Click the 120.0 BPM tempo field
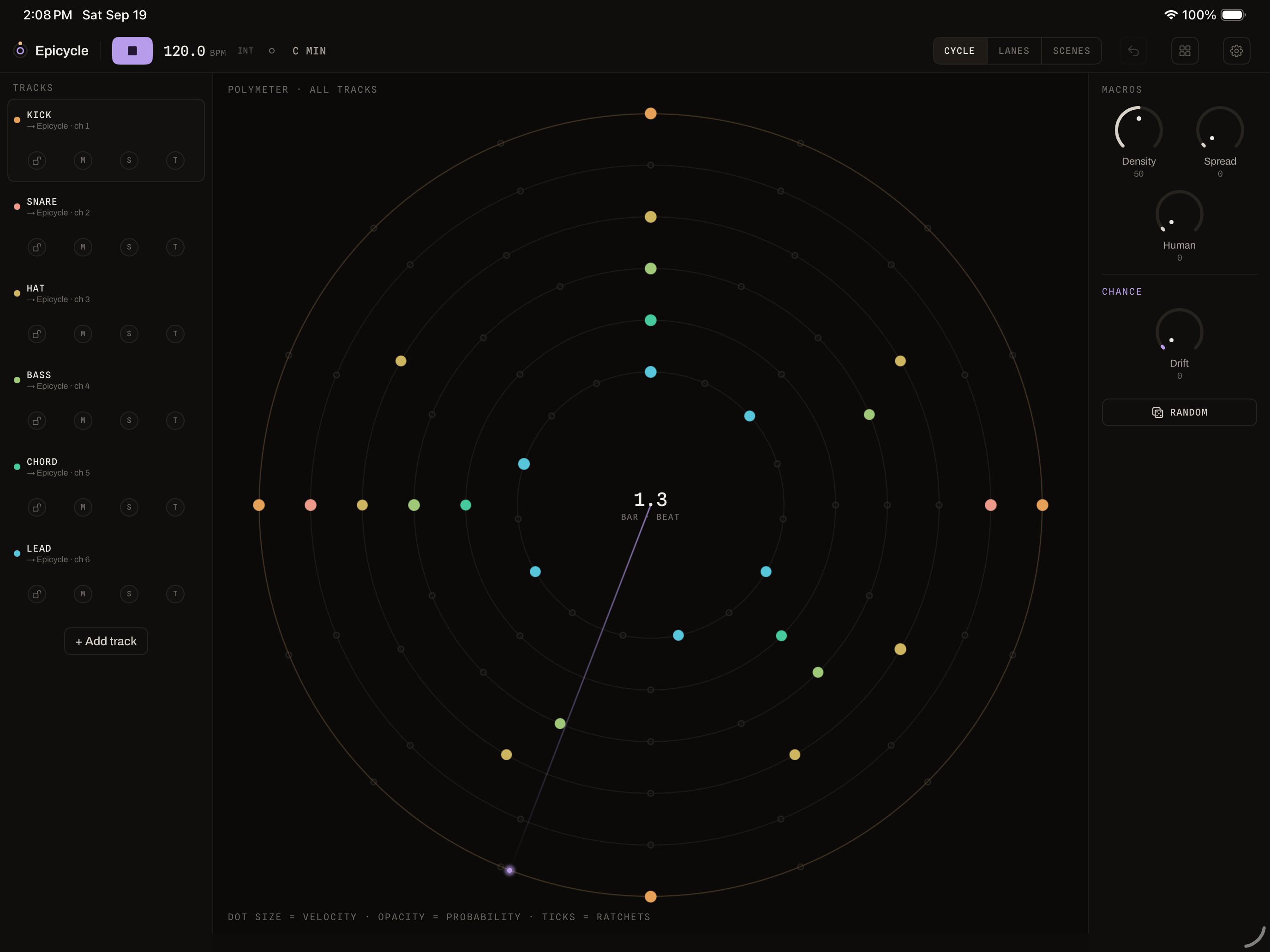The image size is (1270, 952). 194,51
